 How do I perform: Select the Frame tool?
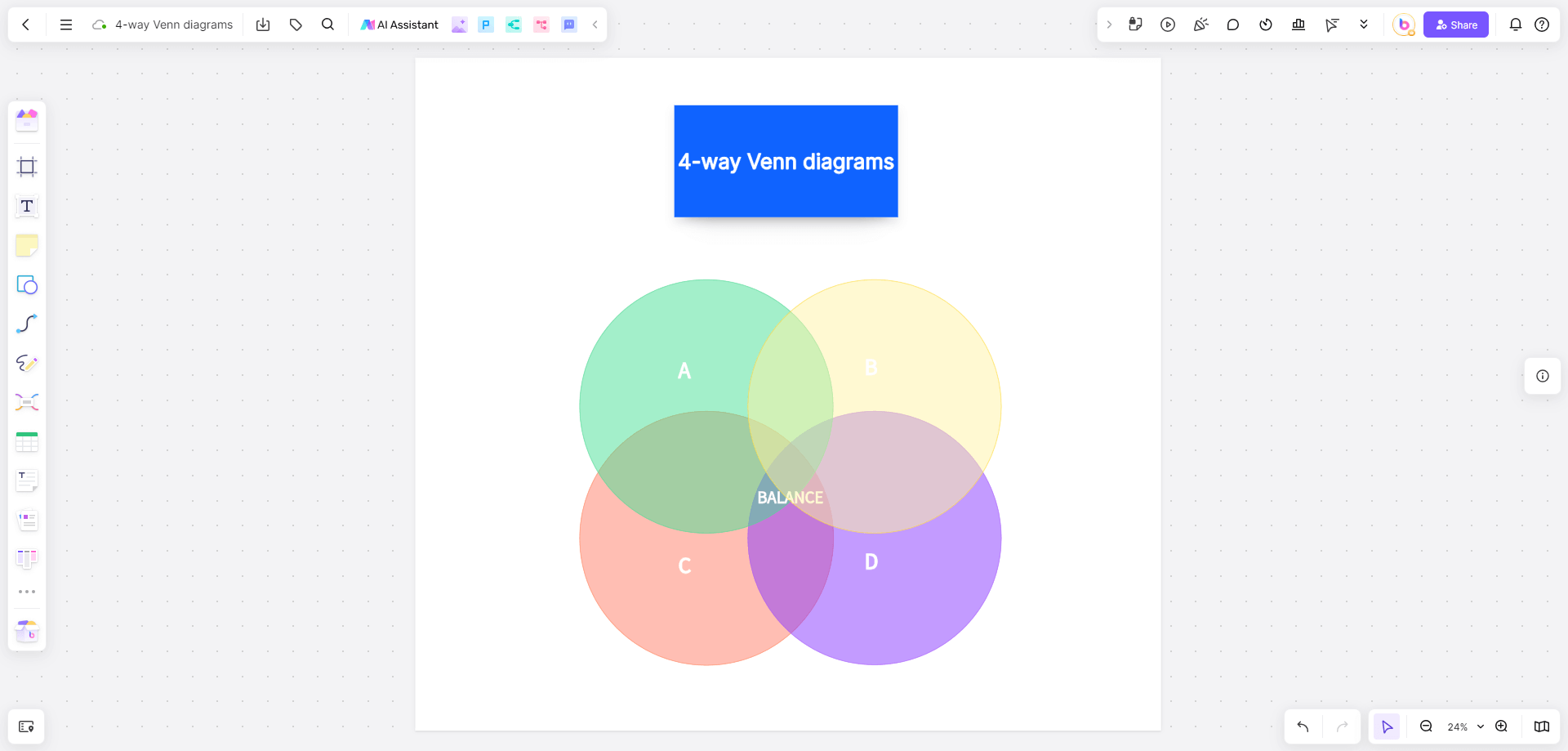point(27,167)
